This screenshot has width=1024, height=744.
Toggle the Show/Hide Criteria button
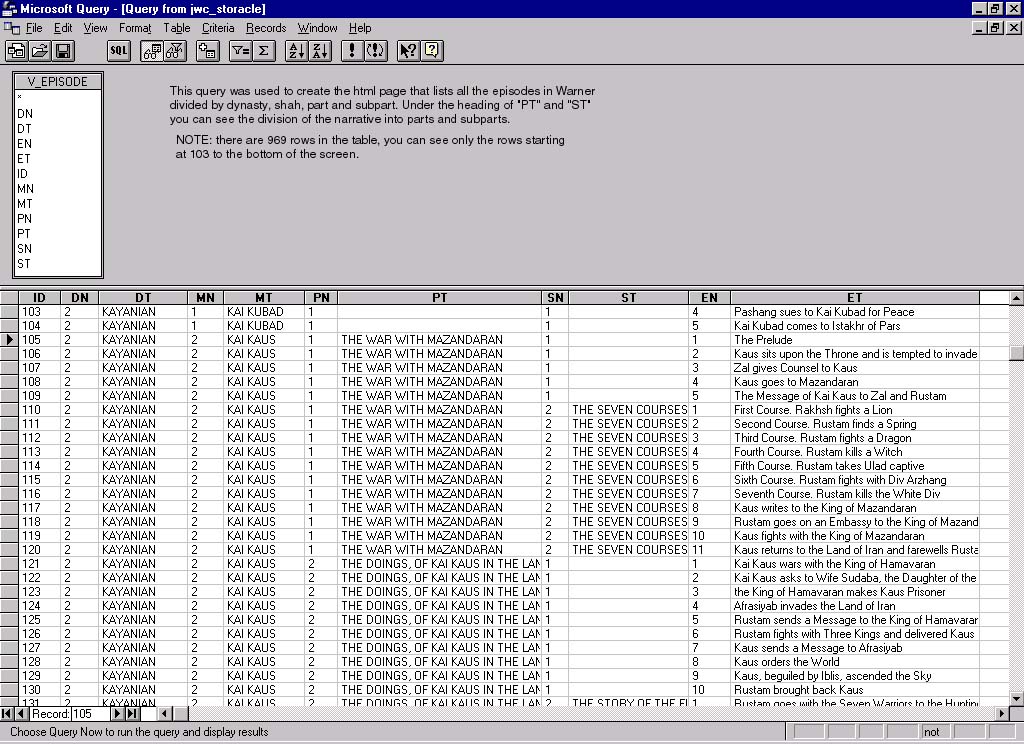[175, 50]
